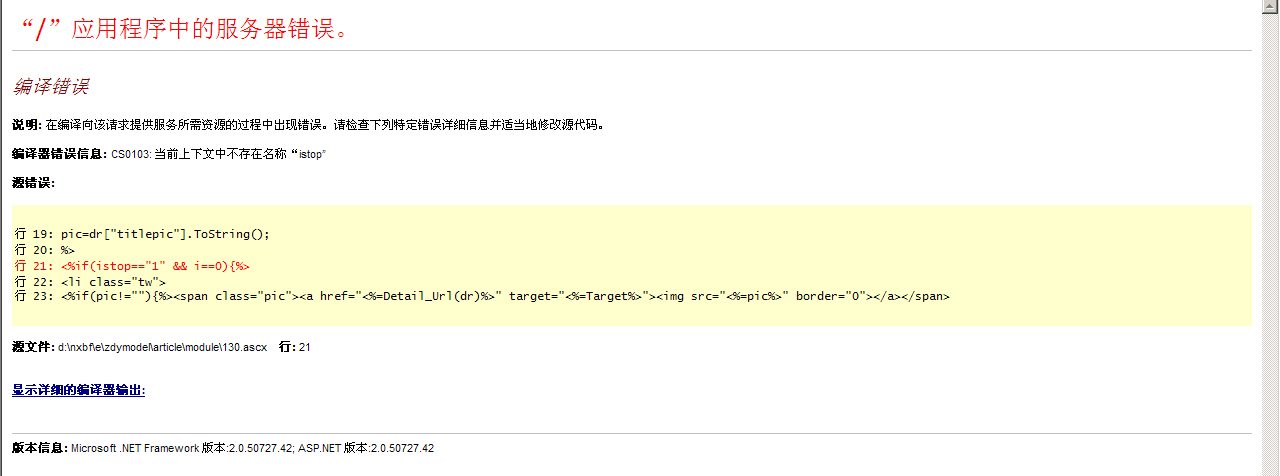Screen dimensions: 1280x476
Task: Click the 源文件 label
Action: (x=33, y=347)
